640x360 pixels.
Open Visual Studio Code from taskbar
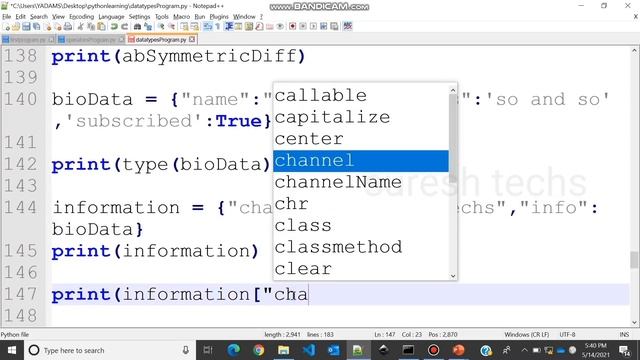coord(309,350)
